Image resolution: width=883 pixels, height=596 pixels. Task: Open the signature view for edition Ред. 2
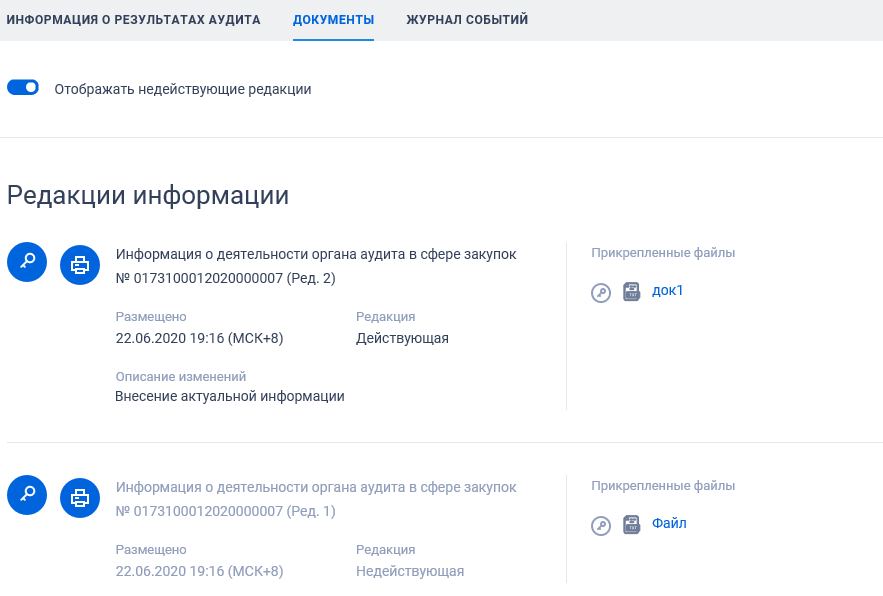pyautogui.click(x=27, y=262)
